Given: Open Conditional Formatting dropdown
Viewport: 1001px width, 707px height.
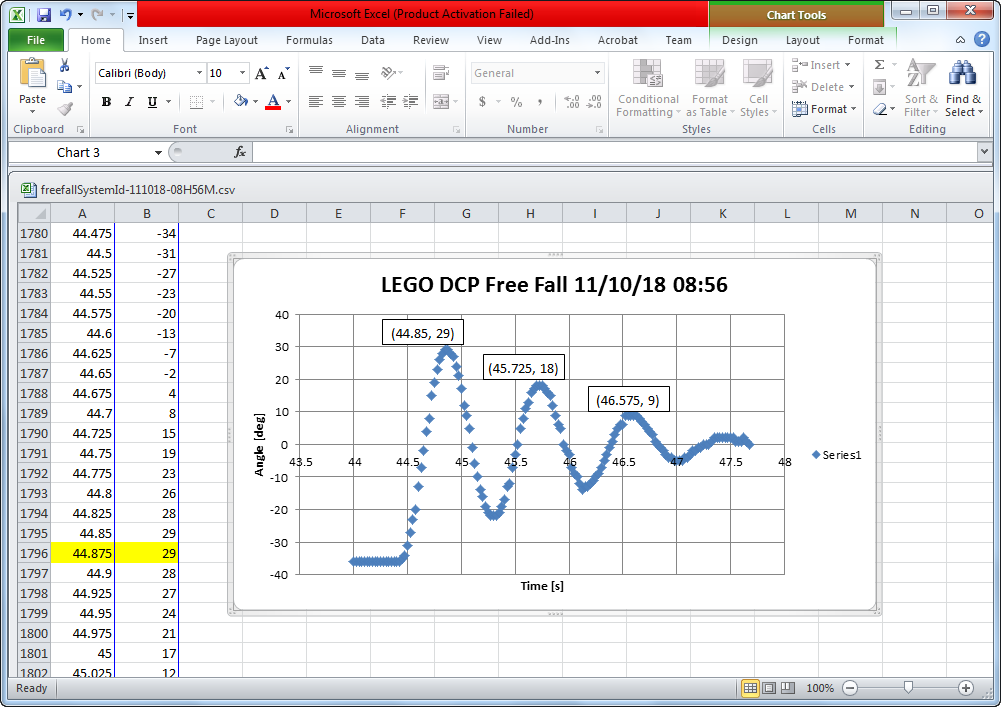Looking at the screenshot, I should [647, 88].
